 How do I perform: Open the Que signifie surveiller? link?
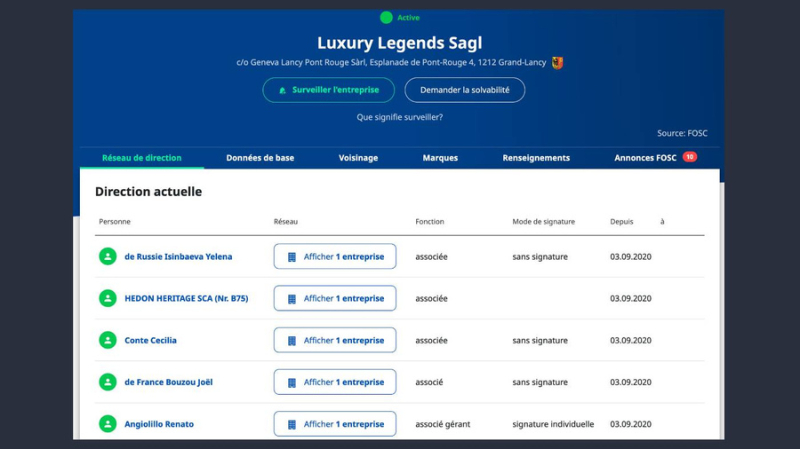coord(399,117)
